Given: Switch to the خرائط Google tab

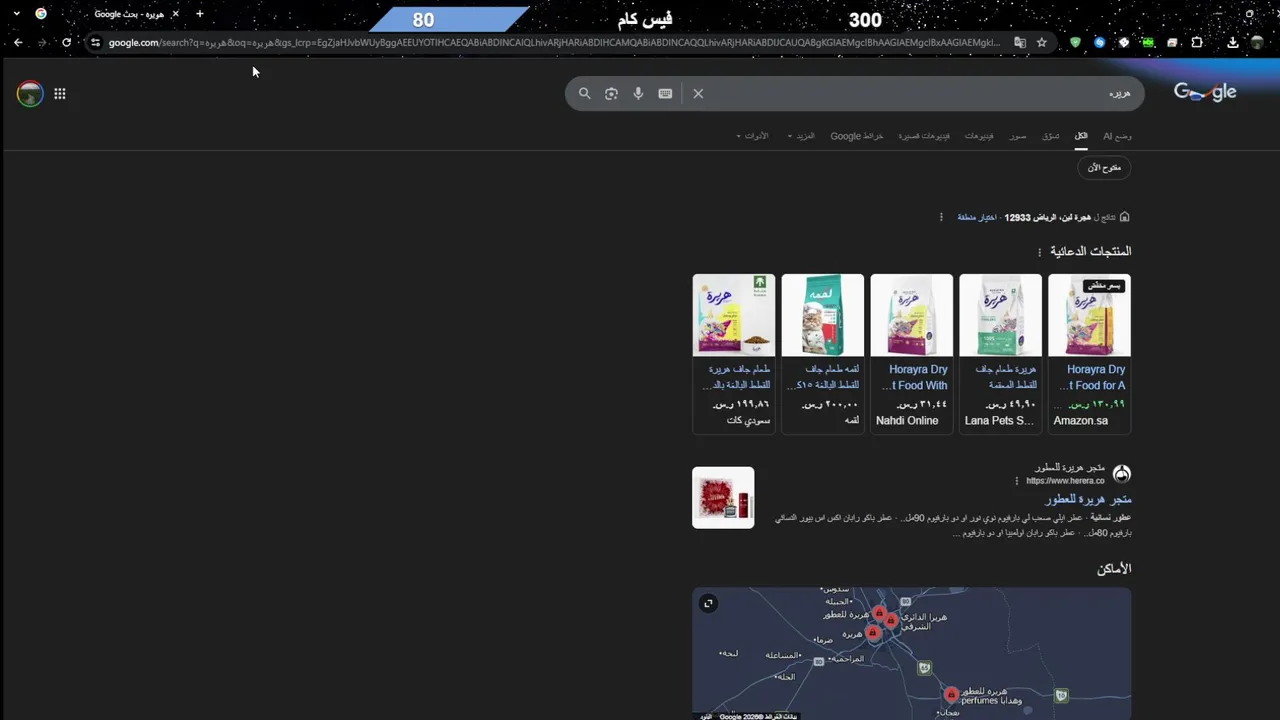Looking at the screenshot, I should (x=857, y=136).
